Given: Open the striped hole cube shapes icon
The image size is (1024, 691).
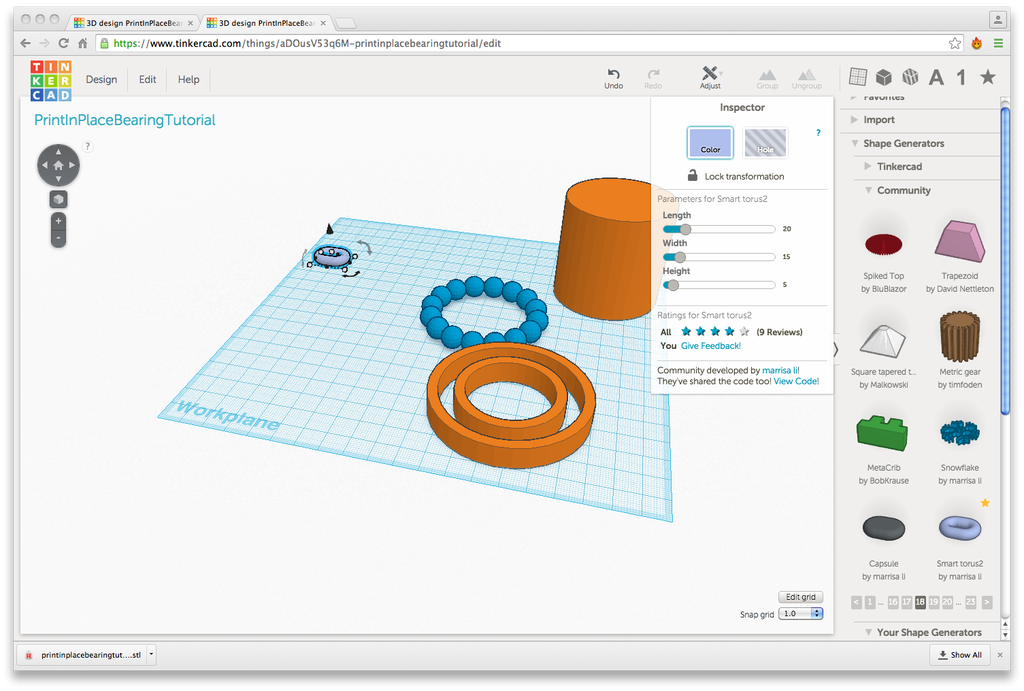Looking at the screenshot, I should (910, 77).
